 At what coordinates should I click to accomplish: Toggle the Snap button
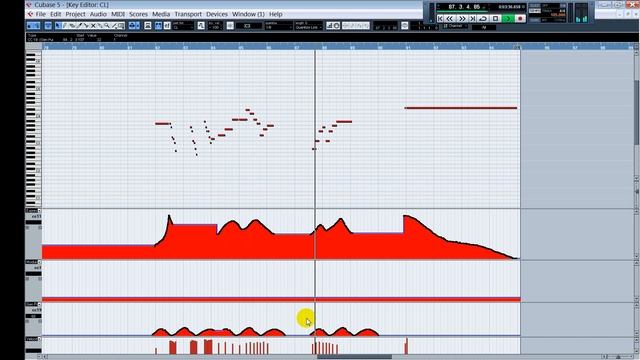(x=230, y=26)
